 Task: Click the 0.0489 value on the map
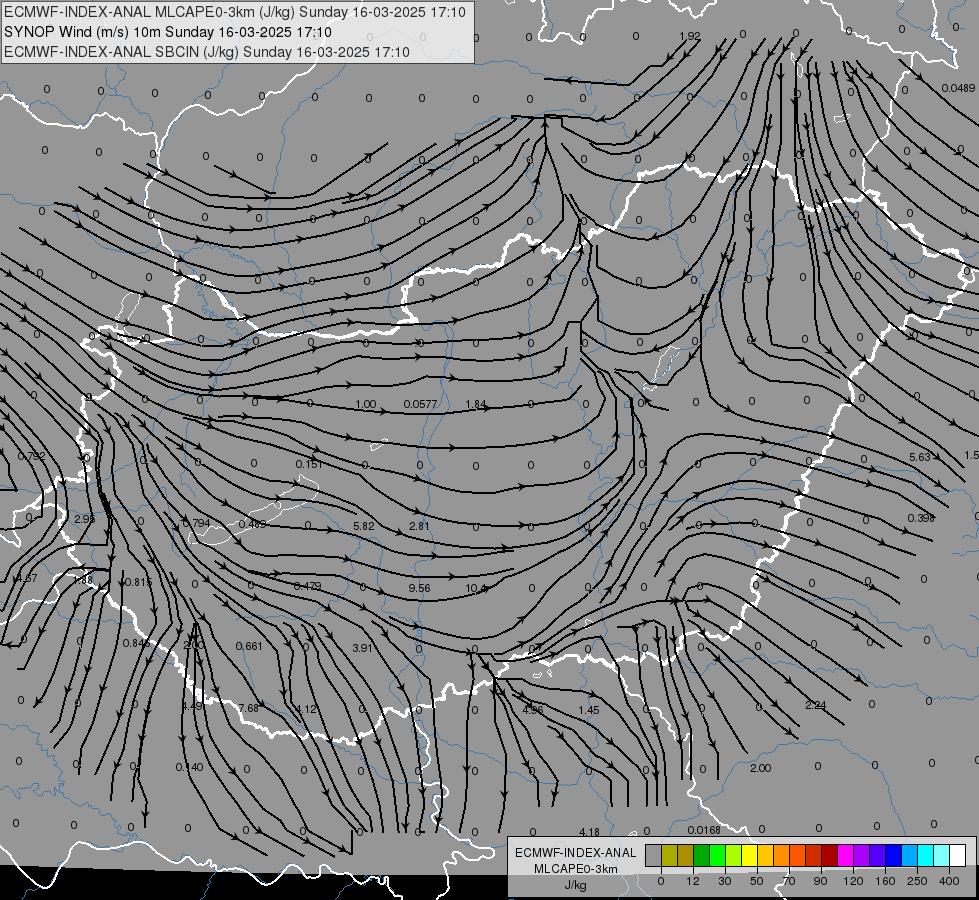(x=958, y=88)
